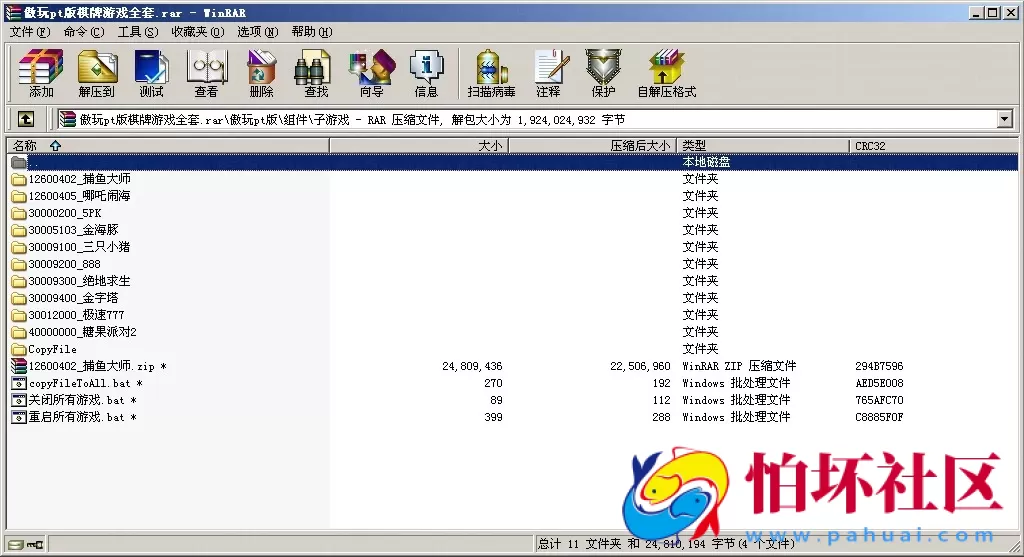
Task: Click packed size 22,506,960
Action: tap(640, 366)
